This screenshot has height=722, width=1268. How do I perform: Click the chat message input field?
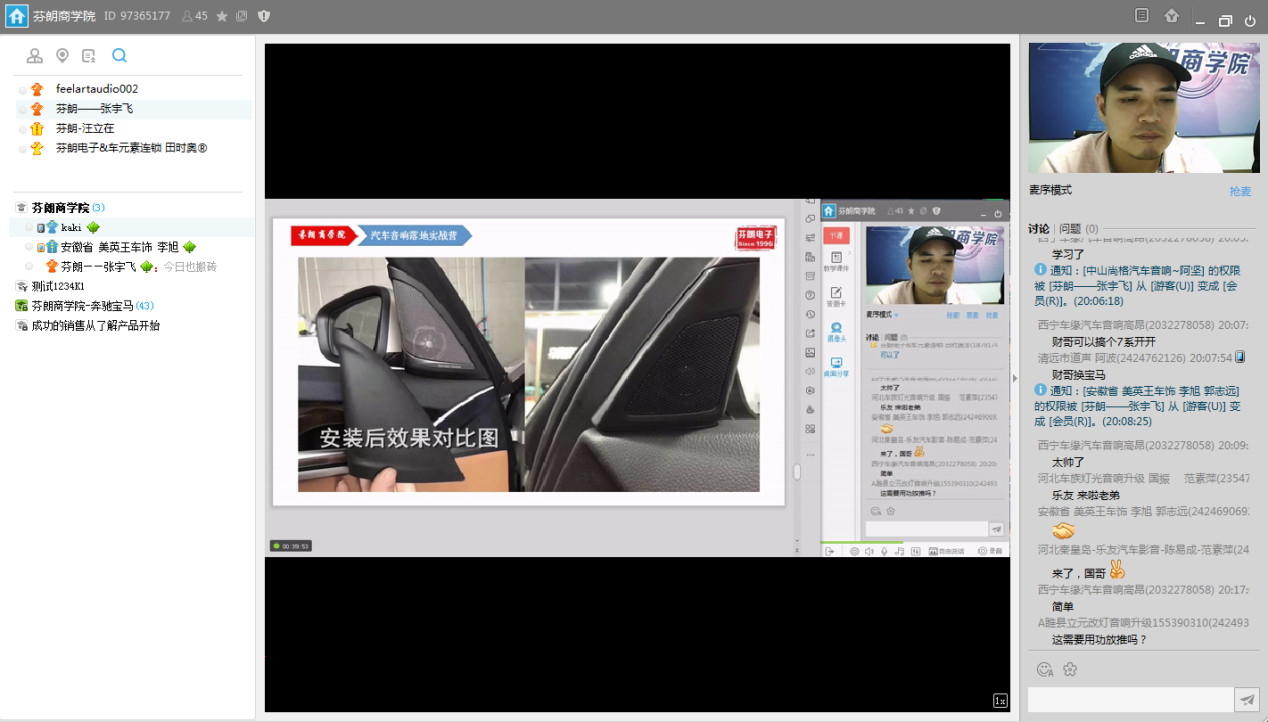tap(1130, 700)
